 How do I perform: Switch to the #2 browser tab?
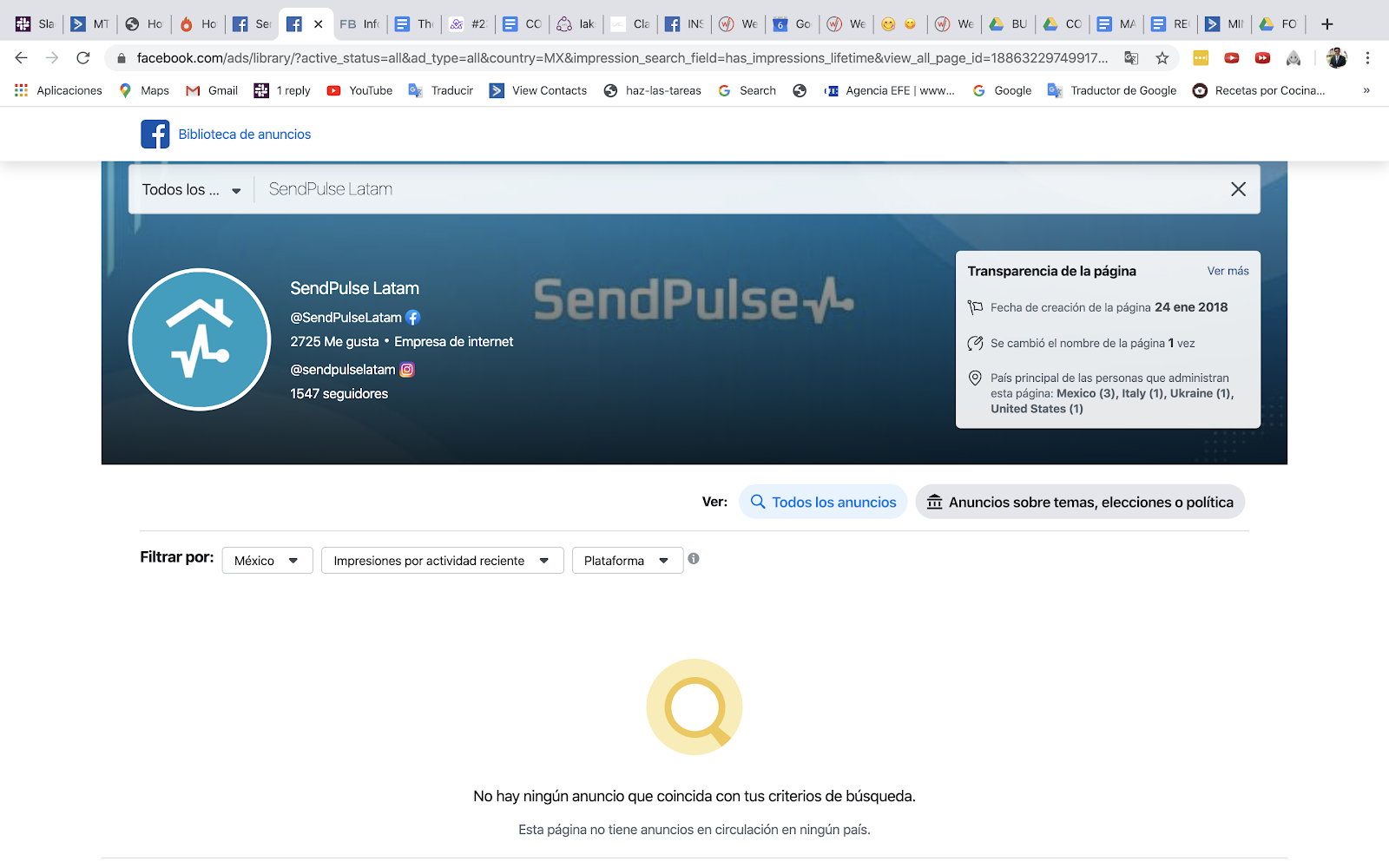coord(467,24)
